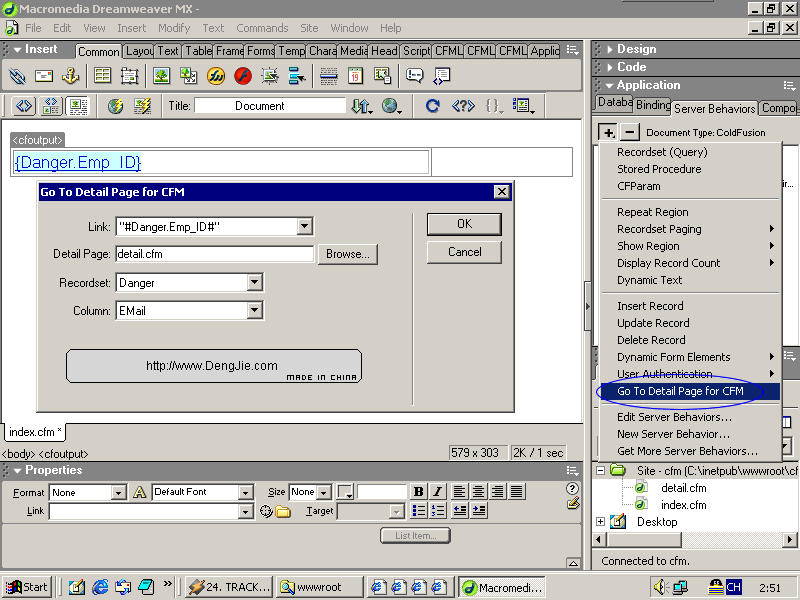The width and height of the screenshot is (800, 600).
Task: Open the Size dropdown in Properties
Action: click(x=323, y=493)
